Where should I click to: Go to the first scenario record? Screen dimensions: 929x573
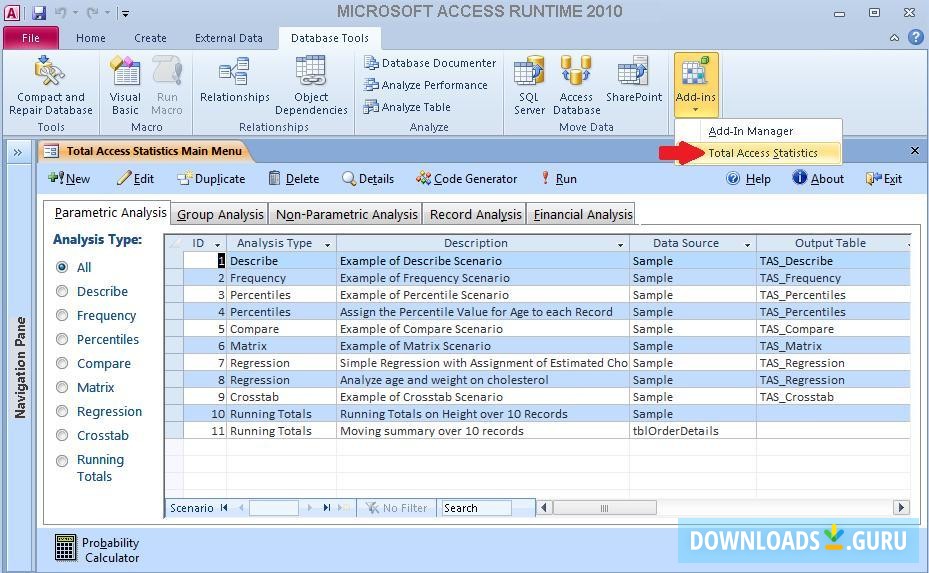[x=224, y=508]
